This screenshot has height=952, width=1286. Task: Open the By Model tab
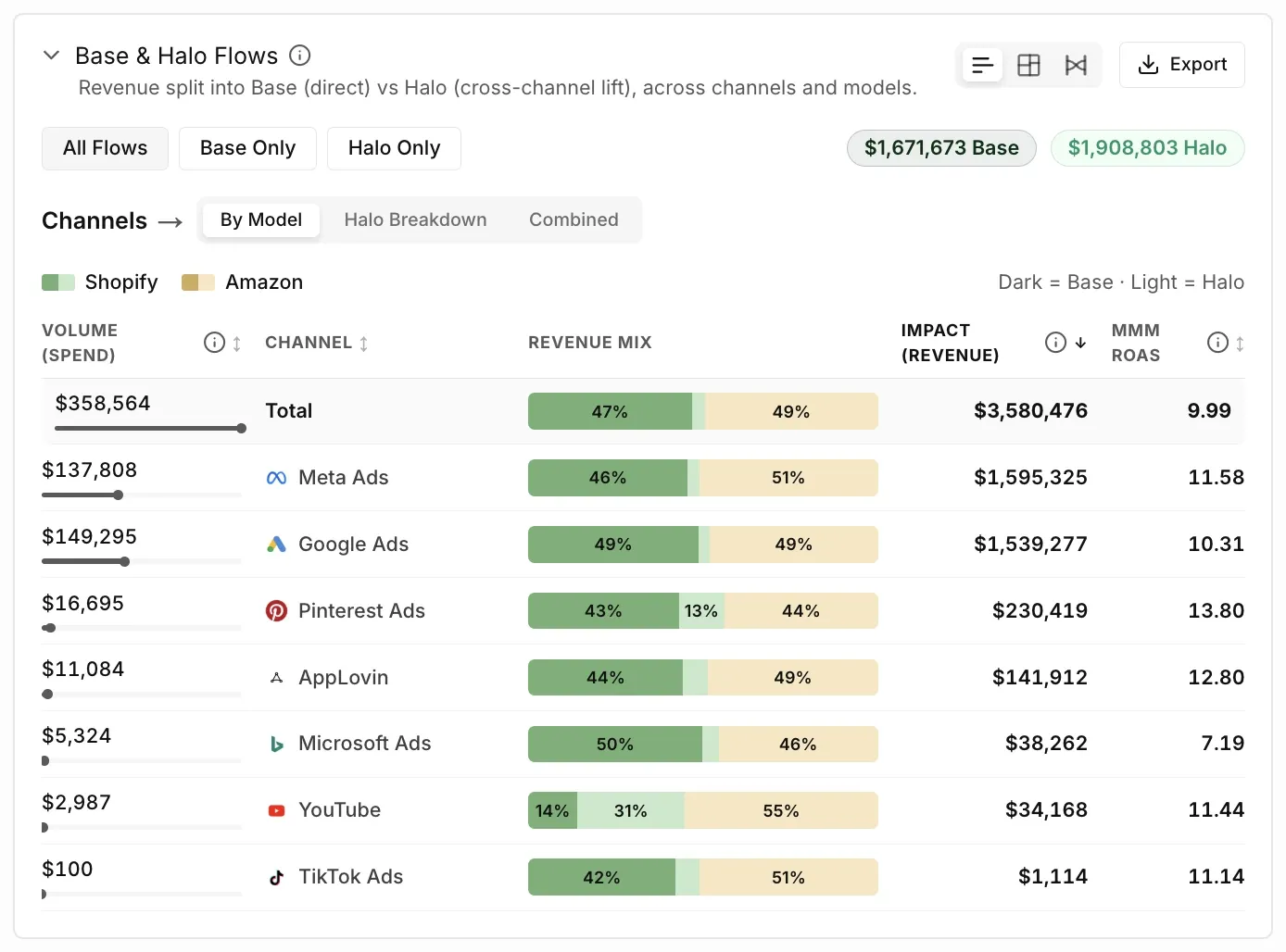click(x=261, y=220)
